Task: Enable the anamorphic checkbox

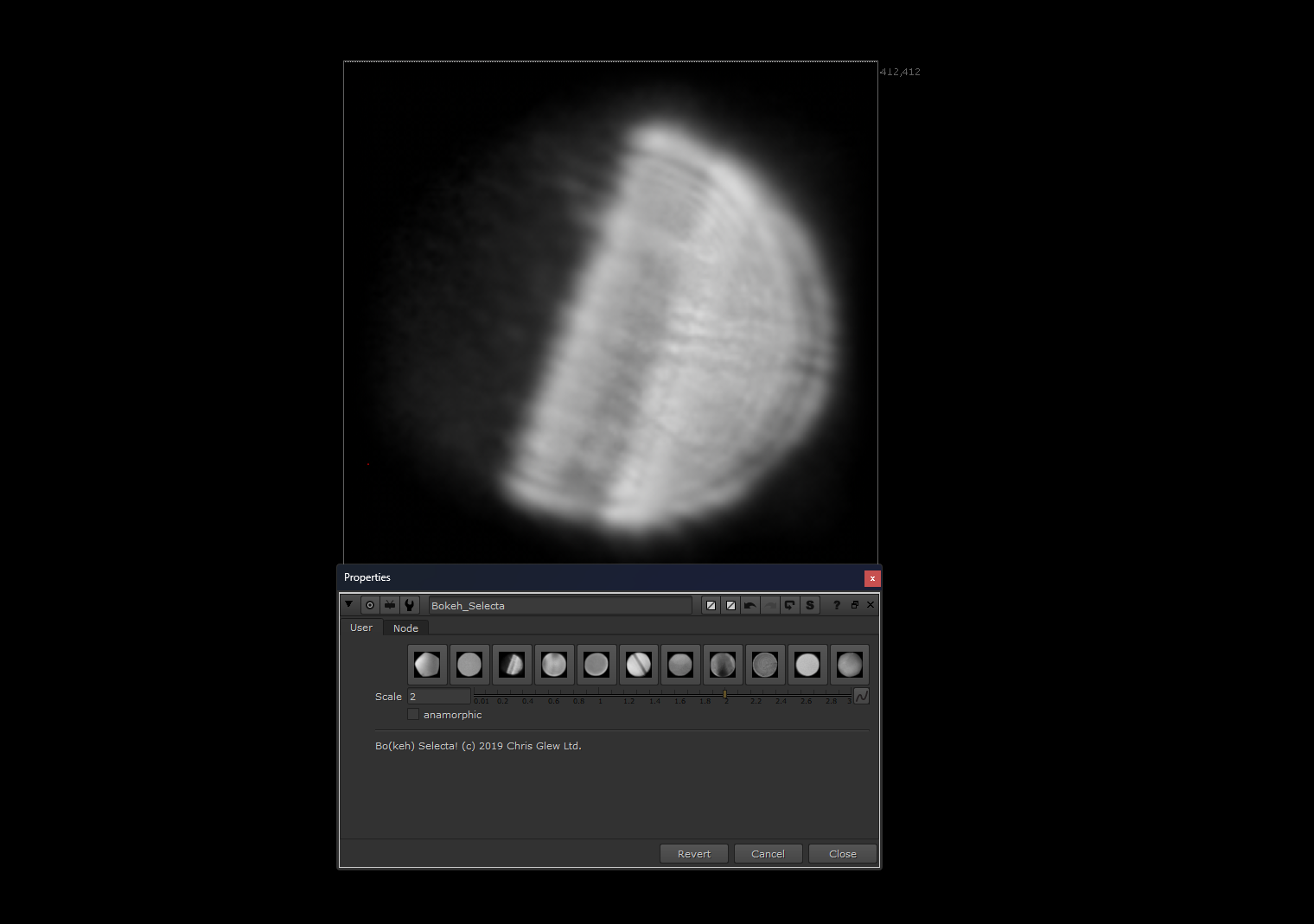Action: click(x=413, y=715)
